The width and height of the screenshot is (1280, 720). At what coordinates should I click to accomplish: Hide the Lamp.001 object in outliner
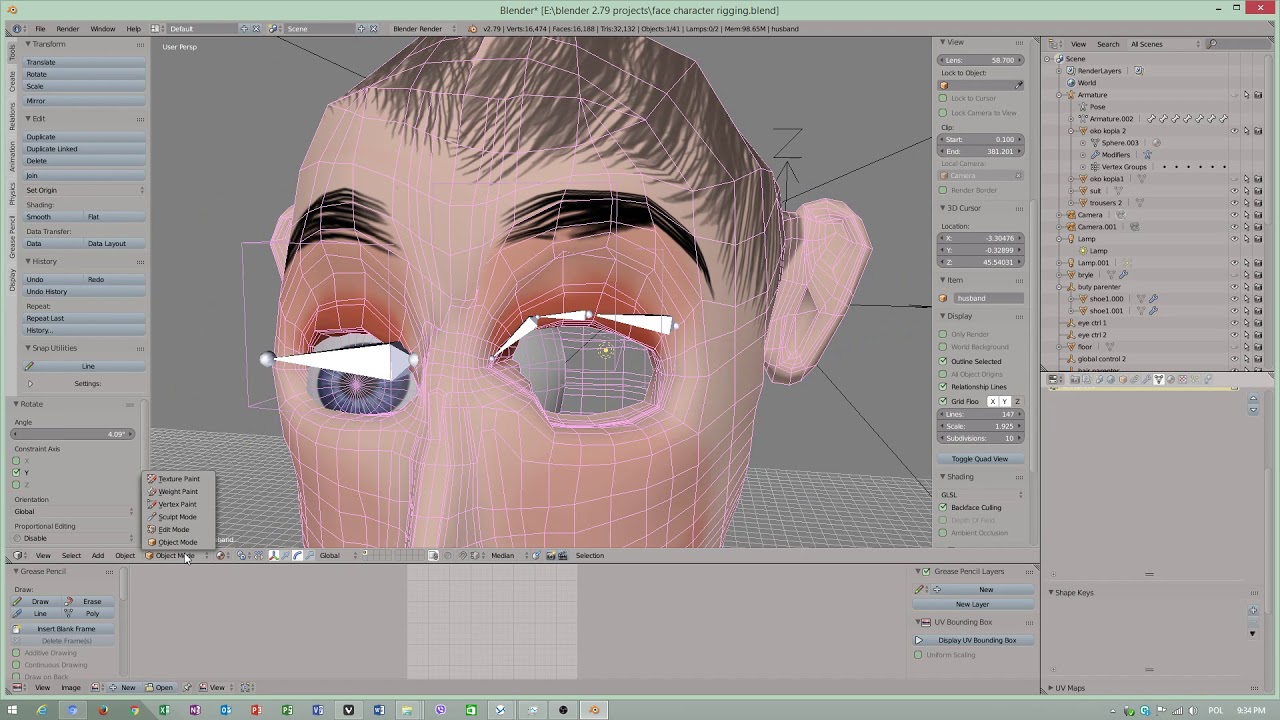[x=1234, y=263]
